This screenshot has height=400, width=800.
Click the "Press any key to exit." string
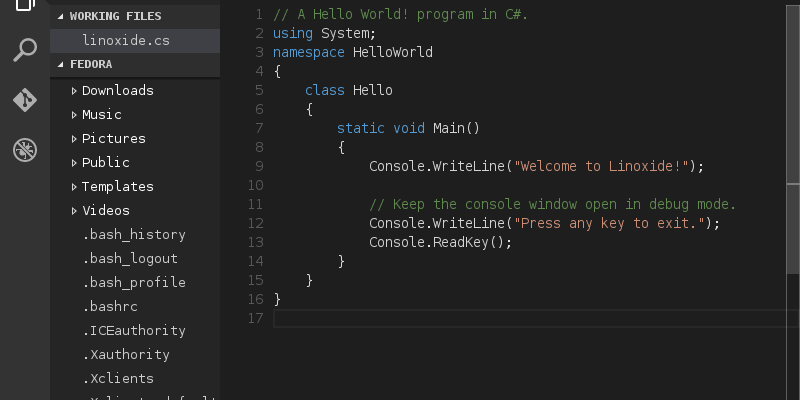tap(609, 223)
